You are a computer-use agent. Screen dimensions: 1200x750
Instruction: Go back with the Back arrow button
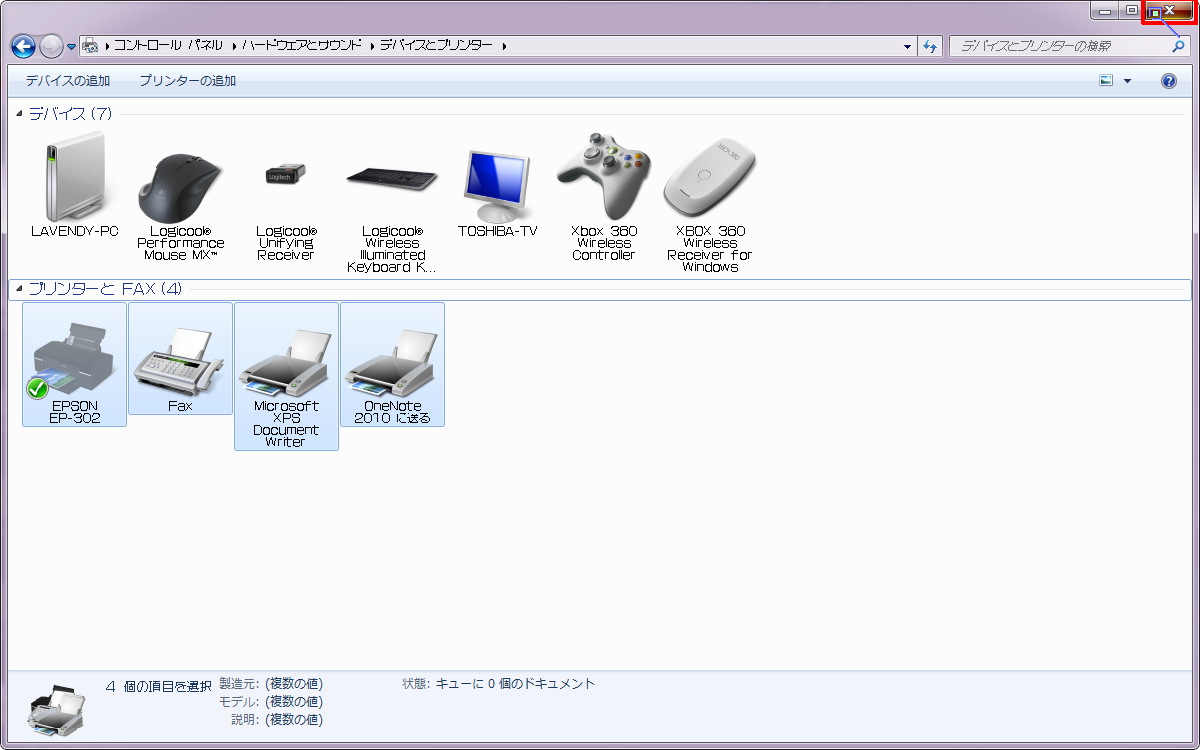coord(23,46)
